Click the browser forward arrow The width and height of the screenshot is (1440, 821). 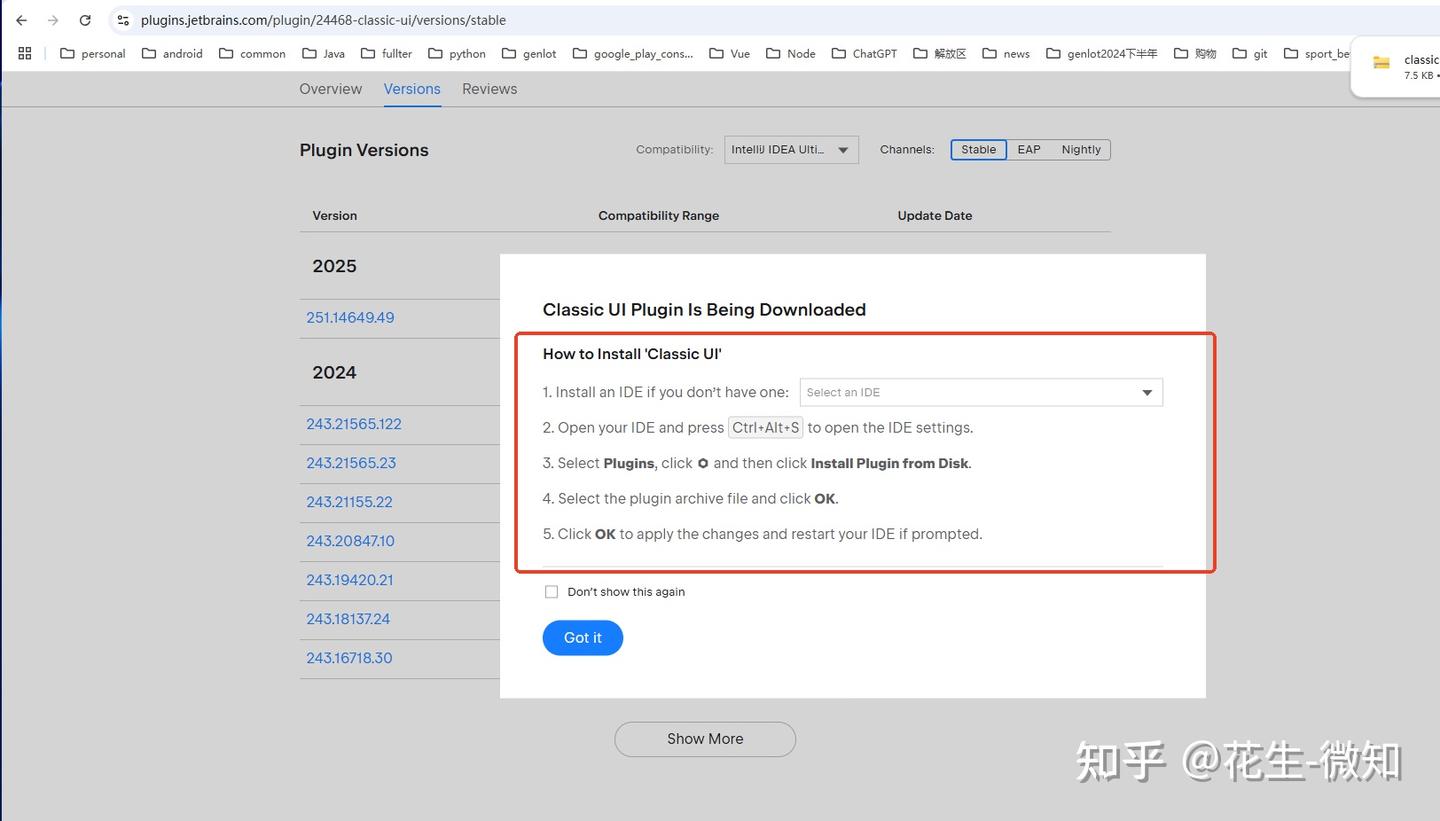[x=52, y=19]
